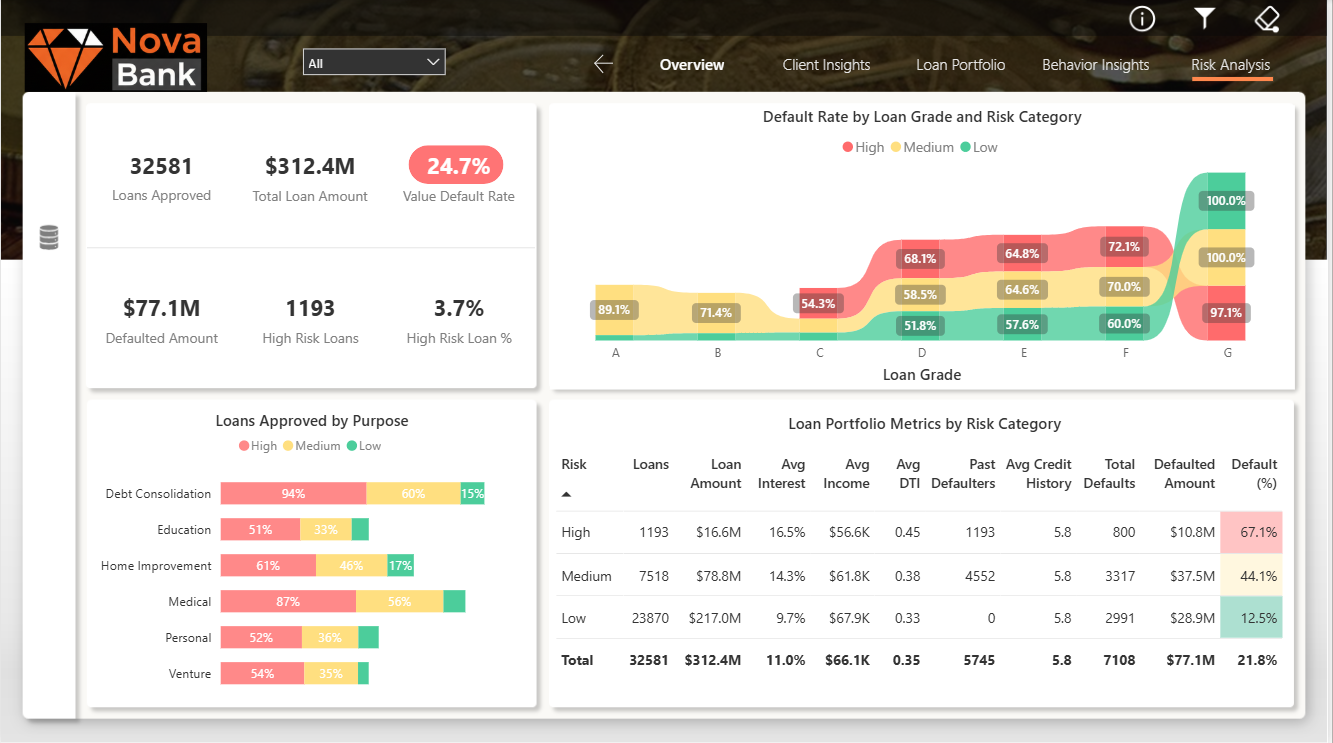Toggle High legend in Default Rate chart
The height and width of the screenshot is (743, 1333).
[x=864, y=147]
